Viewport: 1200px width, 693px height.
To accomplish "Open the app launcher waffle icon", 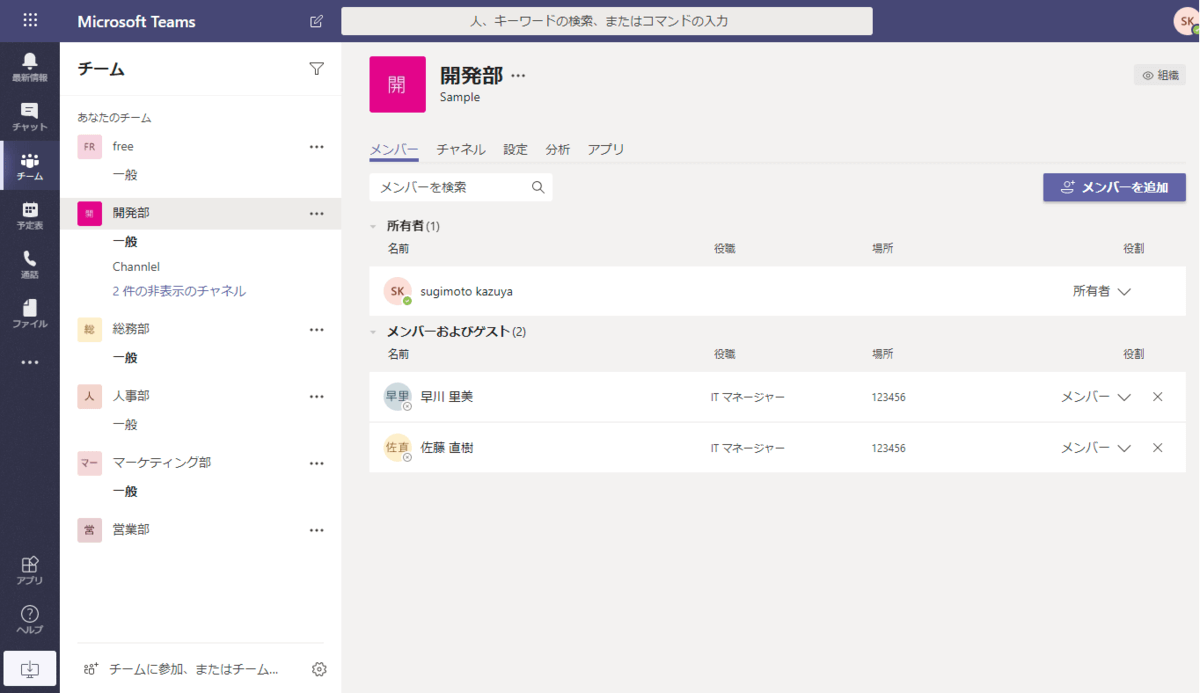I will click(30, 20).
